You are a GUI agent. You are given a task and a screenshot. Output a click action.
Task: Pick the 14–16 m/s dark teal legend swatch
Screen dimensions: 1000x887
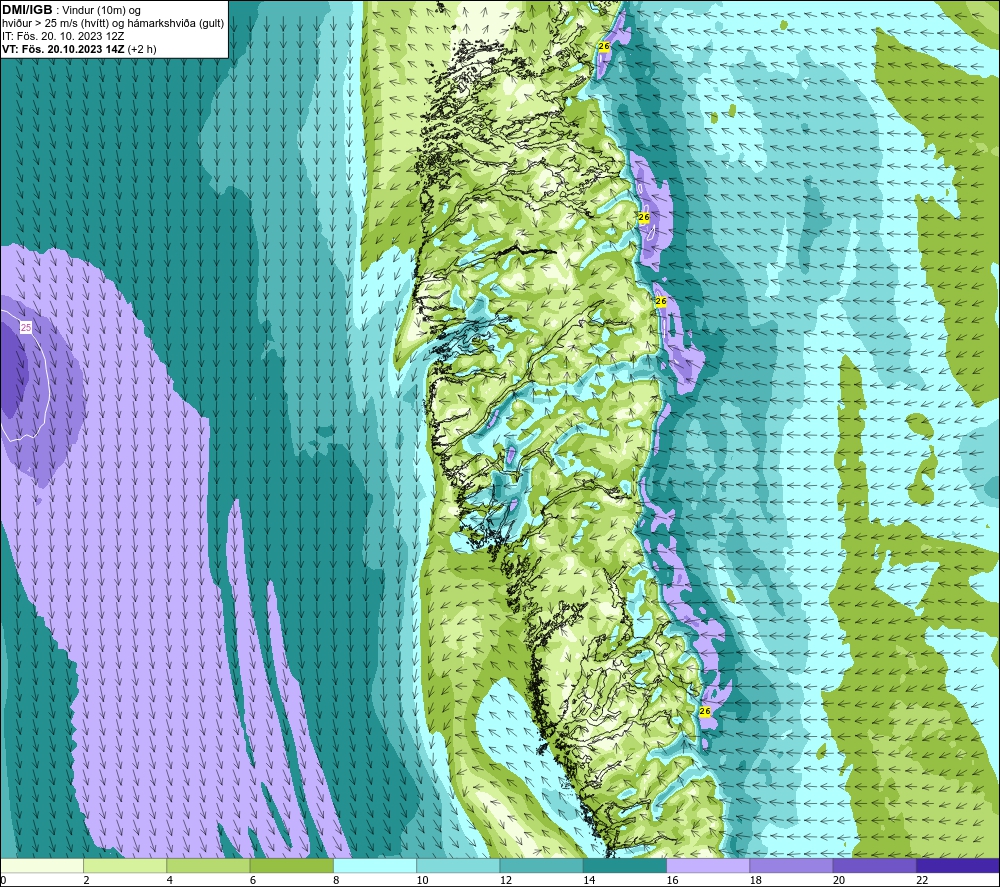tap(625, 865)
